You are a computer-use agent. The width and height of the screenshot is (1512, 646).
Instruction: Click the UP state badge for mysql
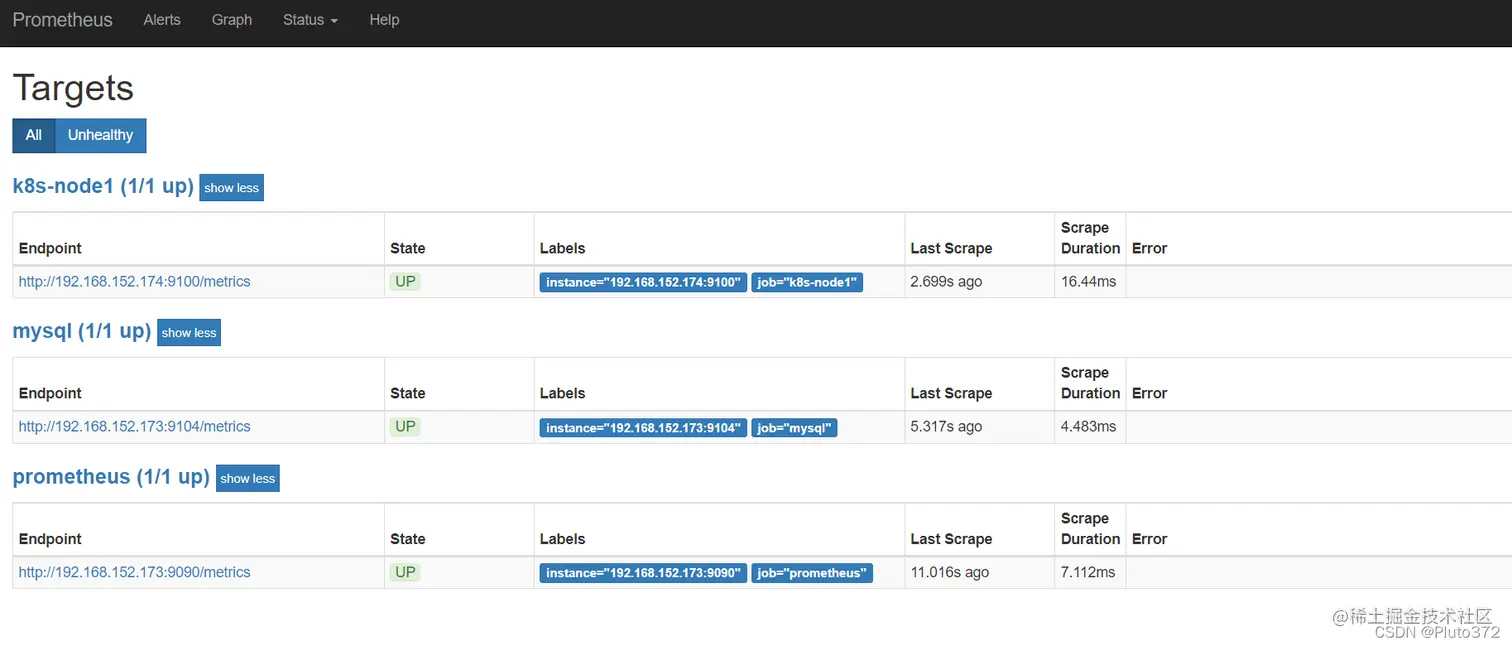click(405, 427)
